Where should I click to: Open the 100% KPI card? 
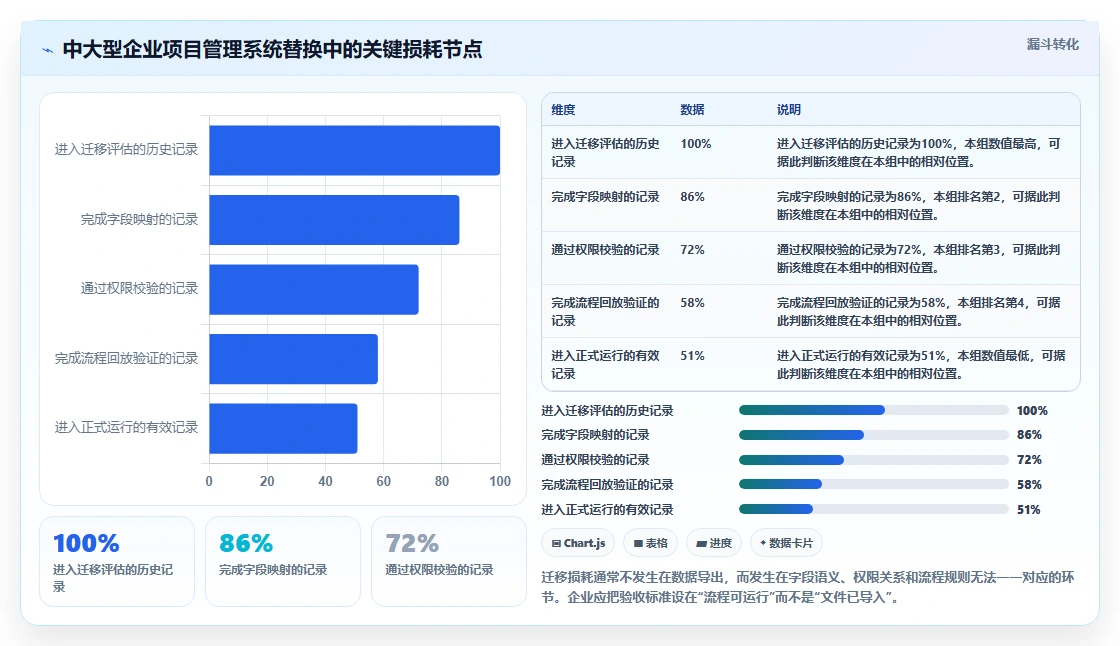(x=116, y=562)
